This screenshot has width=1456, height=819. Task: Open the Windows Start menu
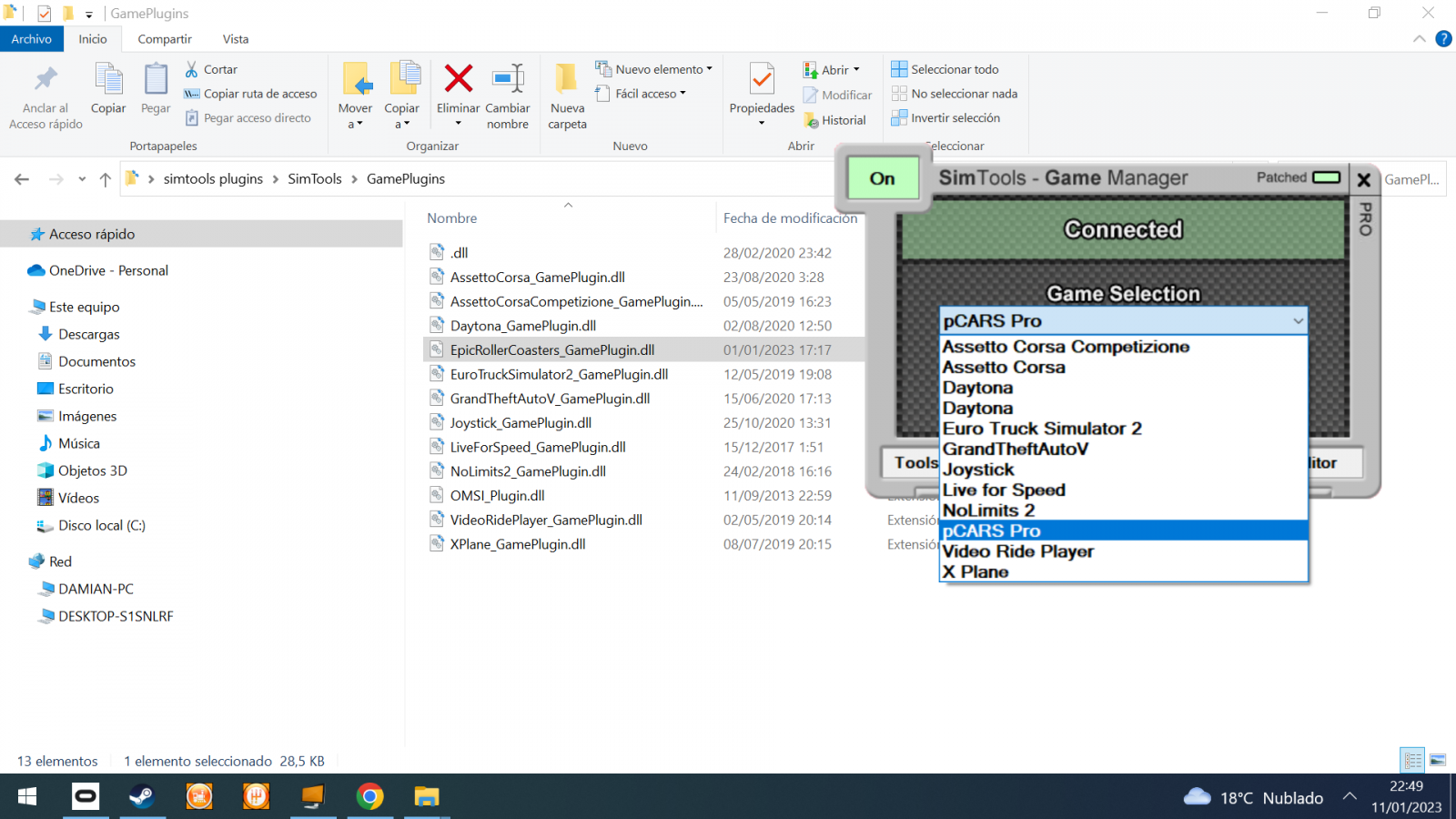click(27, 797)
